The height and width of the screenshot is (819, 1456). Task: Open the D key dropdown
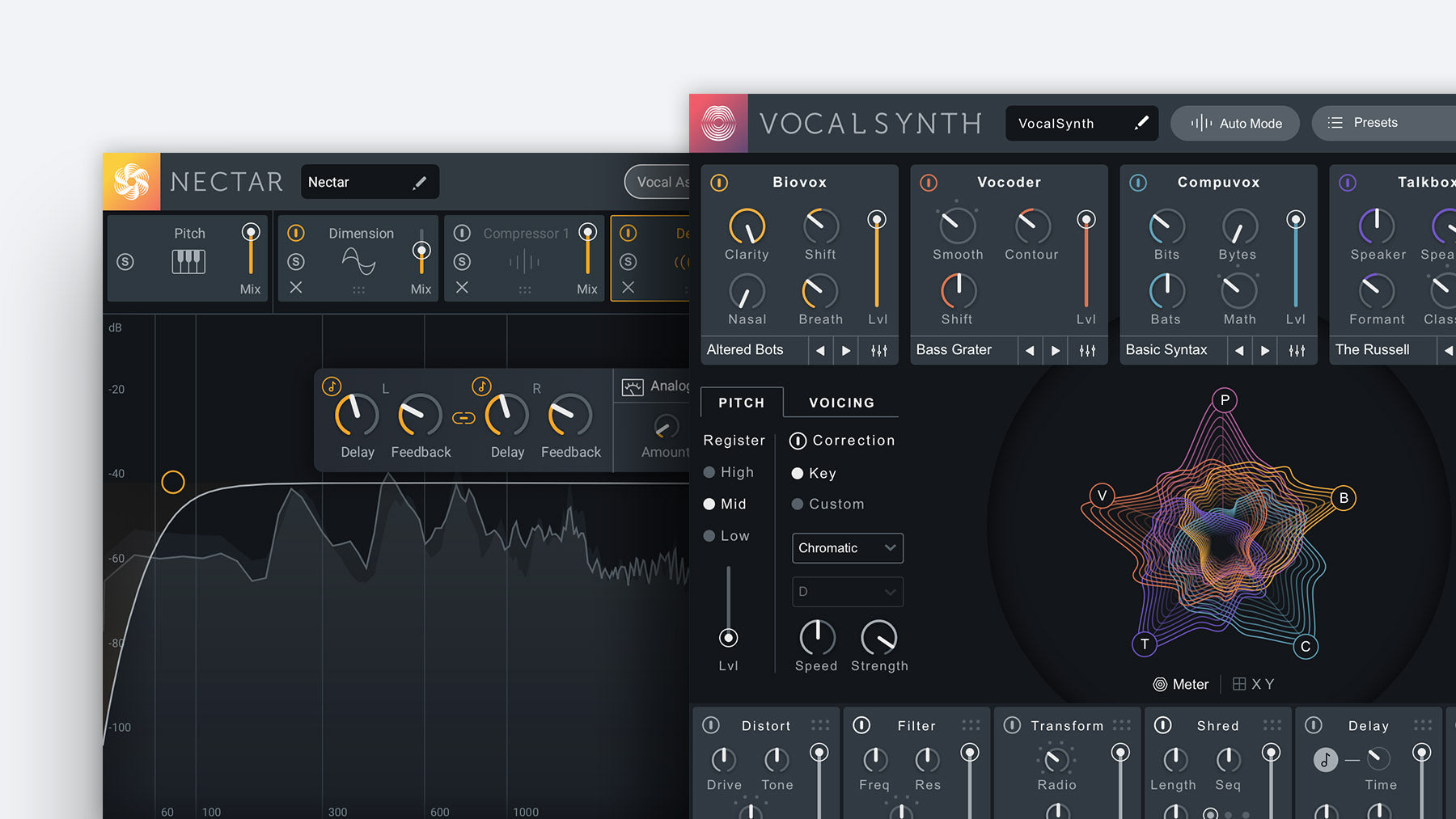point(847,592)
